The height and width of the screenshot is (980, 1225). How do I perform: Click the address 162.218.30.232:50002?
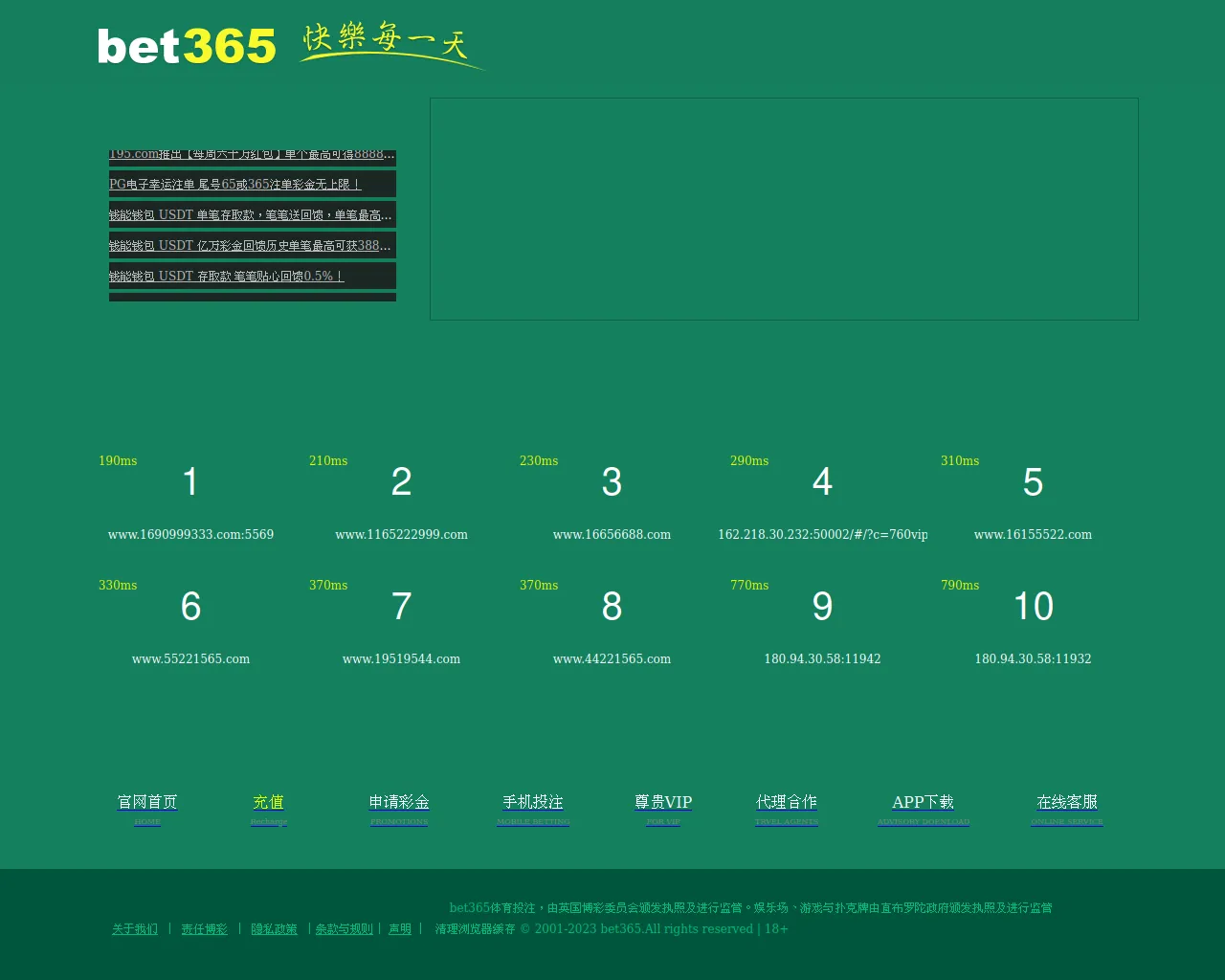point(822,534)
